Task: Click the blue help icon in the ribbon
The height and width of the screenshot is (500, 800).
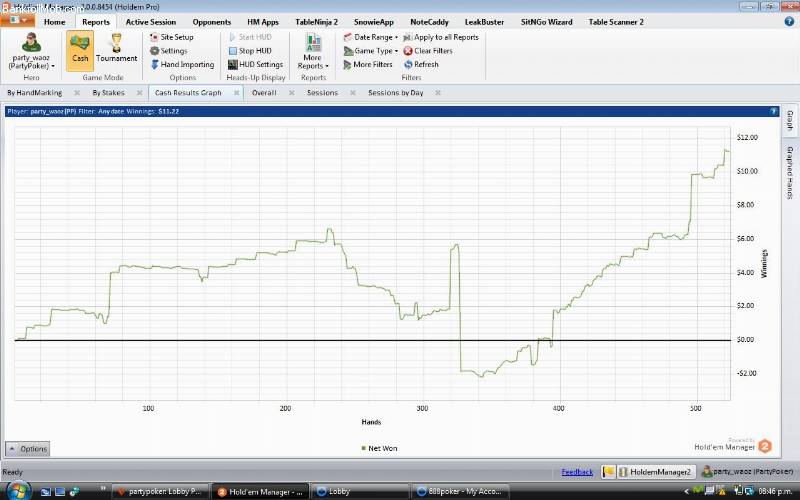Action: pos(789,21)
